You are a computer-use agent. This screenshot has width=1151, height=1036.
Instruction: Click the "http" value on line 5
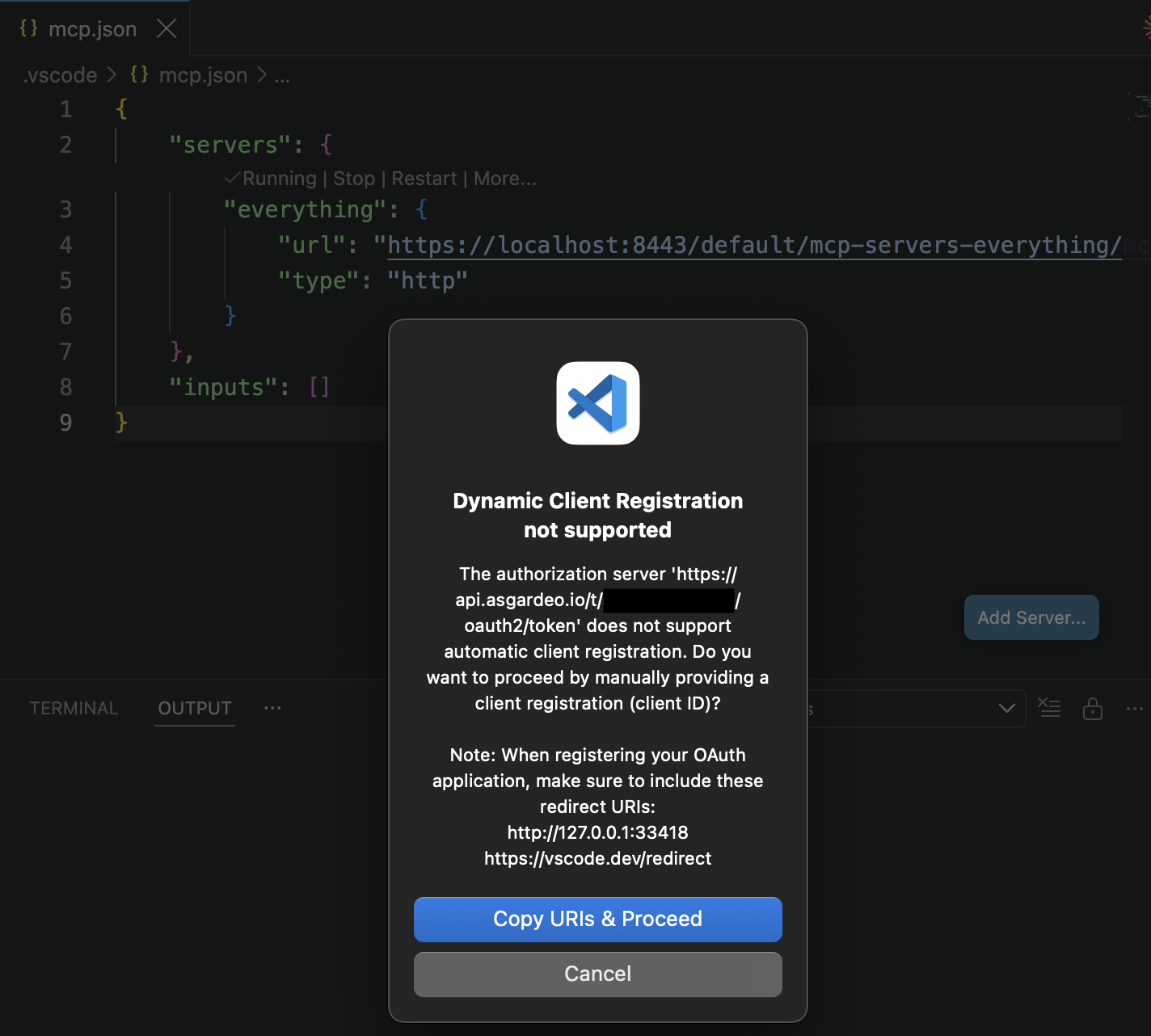(428, 280)
